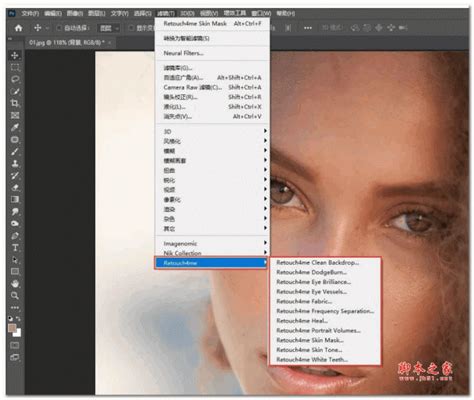Open the 文件(F) menu

[30, 13]
